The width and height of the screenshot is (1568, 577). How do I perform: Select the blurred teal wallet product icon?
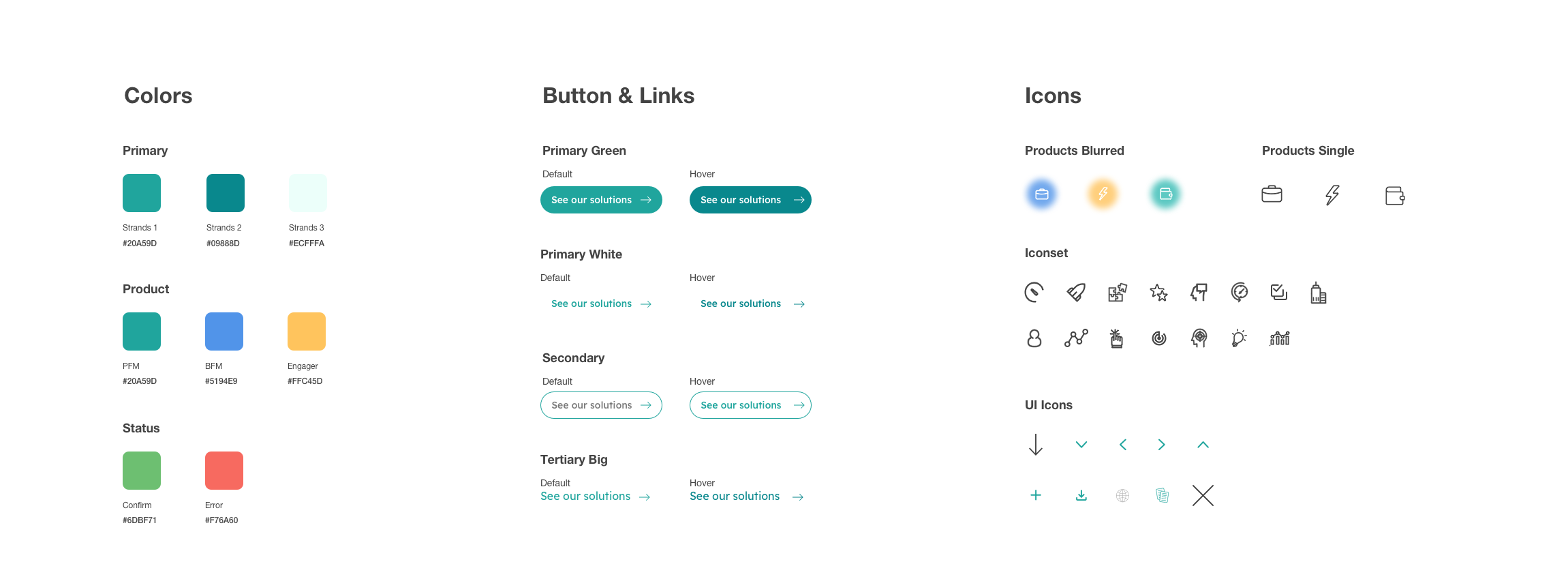(x=1165, y=194)
